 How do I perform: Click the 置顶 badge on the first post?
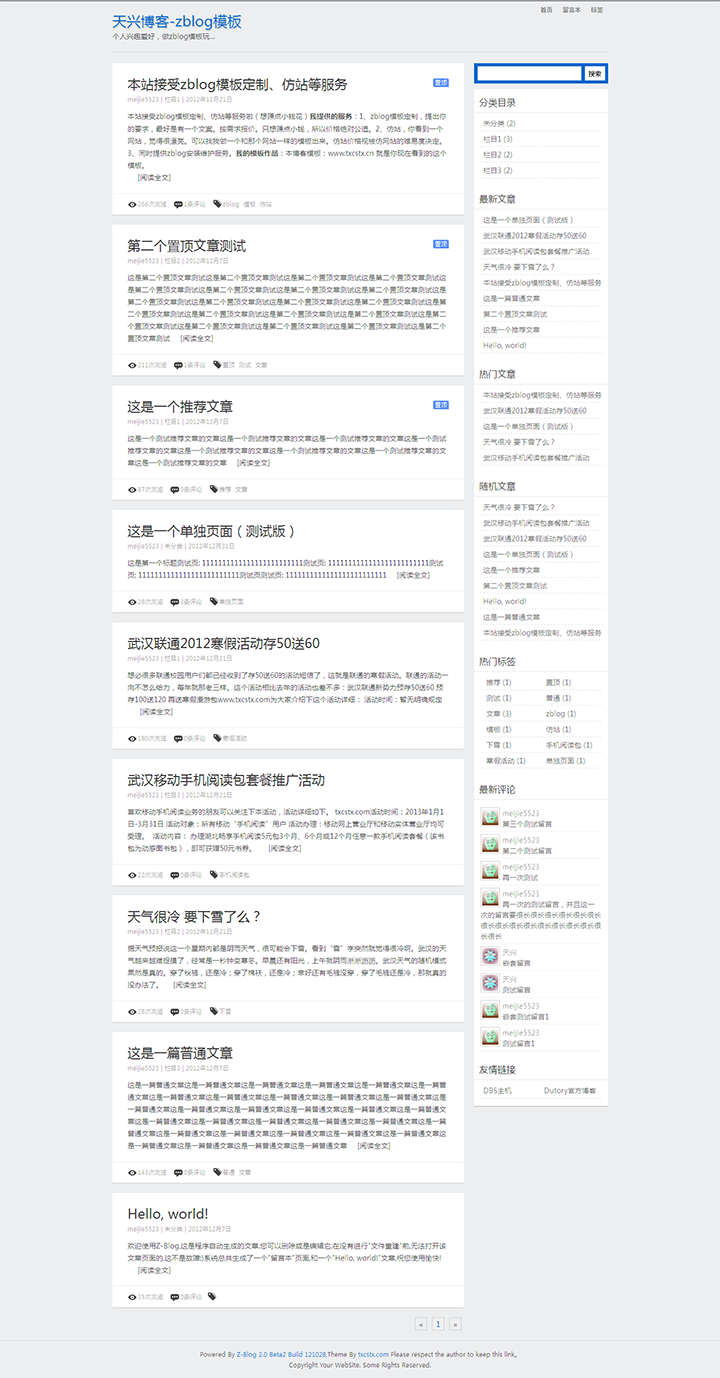point(441,83)
